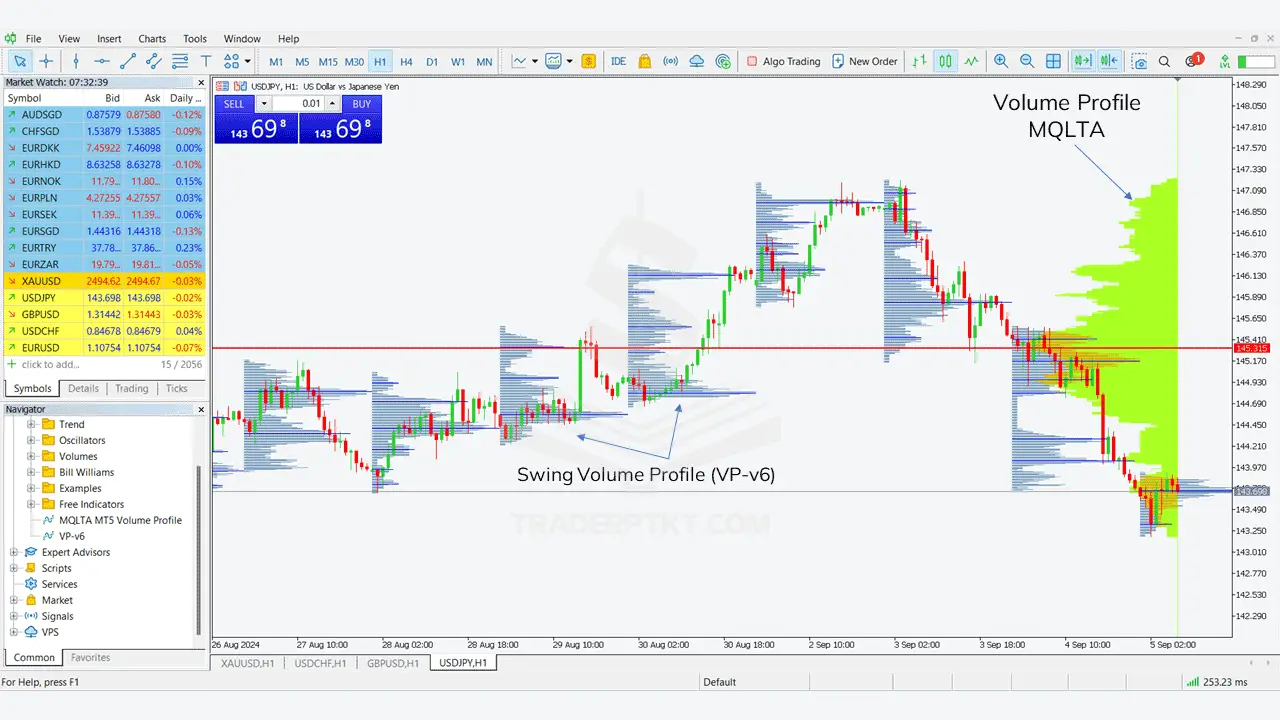Image resolution: width=1280 pixels, height=720 pixels.
Task: Open the Insert menu
Action: click(x=111, y=39)
